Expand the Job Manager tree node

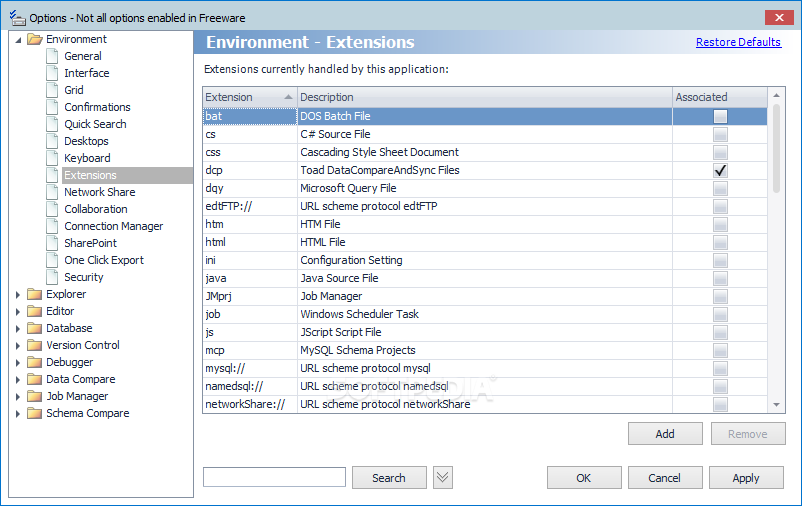point(18,397)
